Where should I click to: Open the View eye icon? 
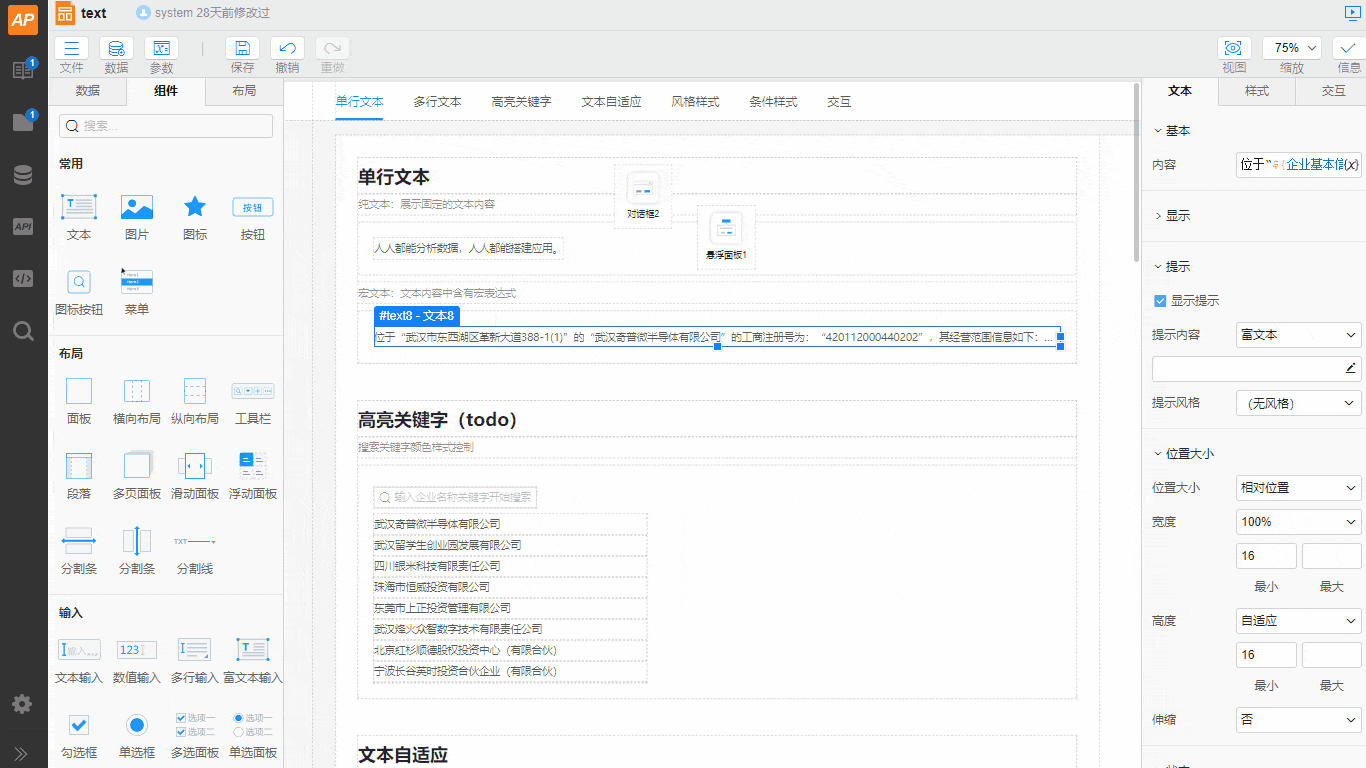pos(1234,48)
